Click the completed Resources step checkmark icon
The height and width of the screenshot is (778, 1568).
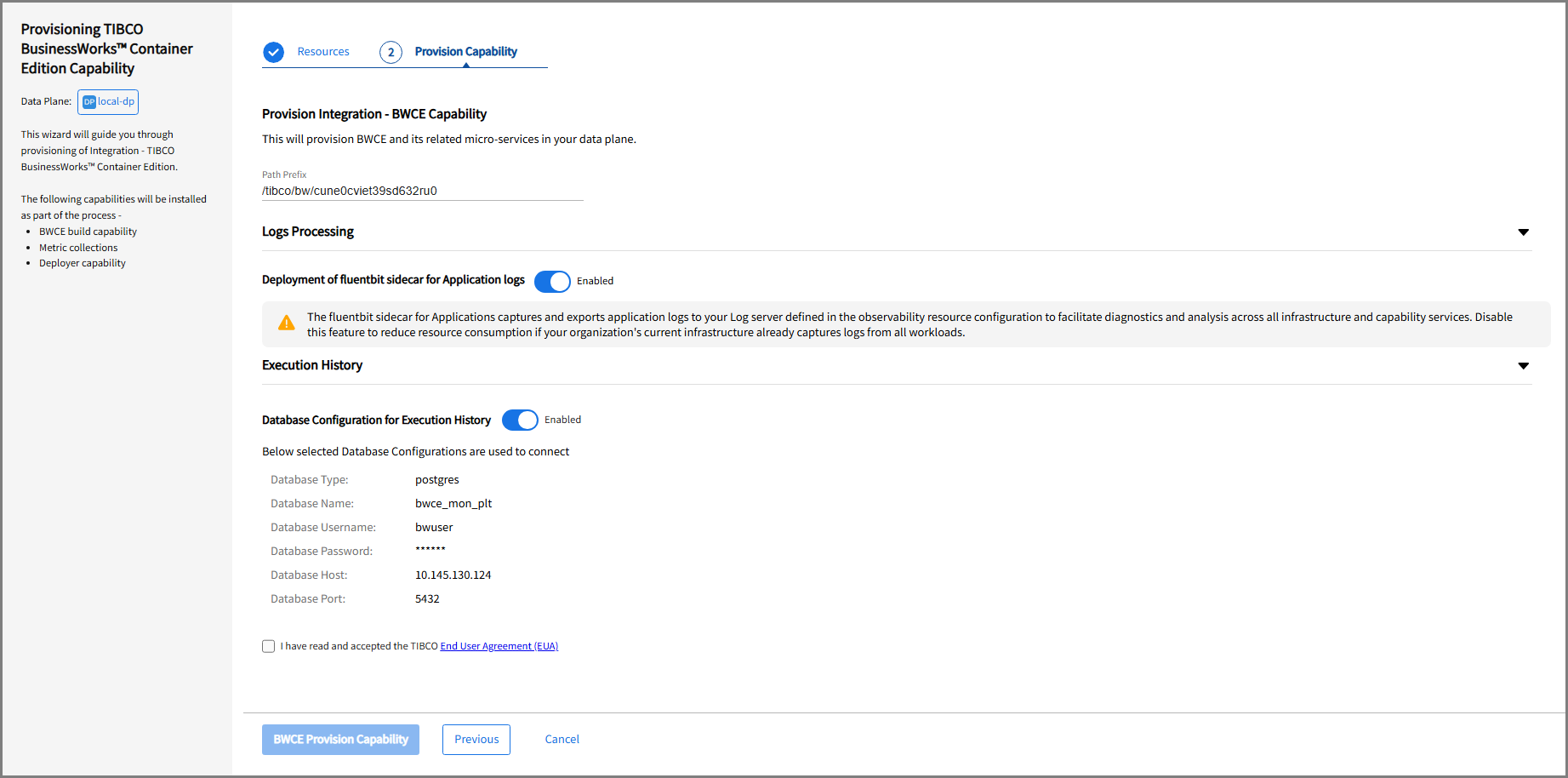[273, 52]
